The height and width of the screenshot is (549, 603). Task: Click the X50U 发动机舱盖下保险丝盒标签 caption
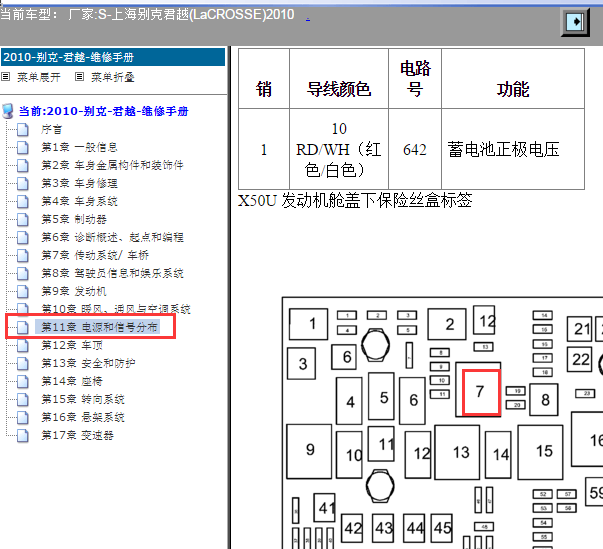(355, 200)
